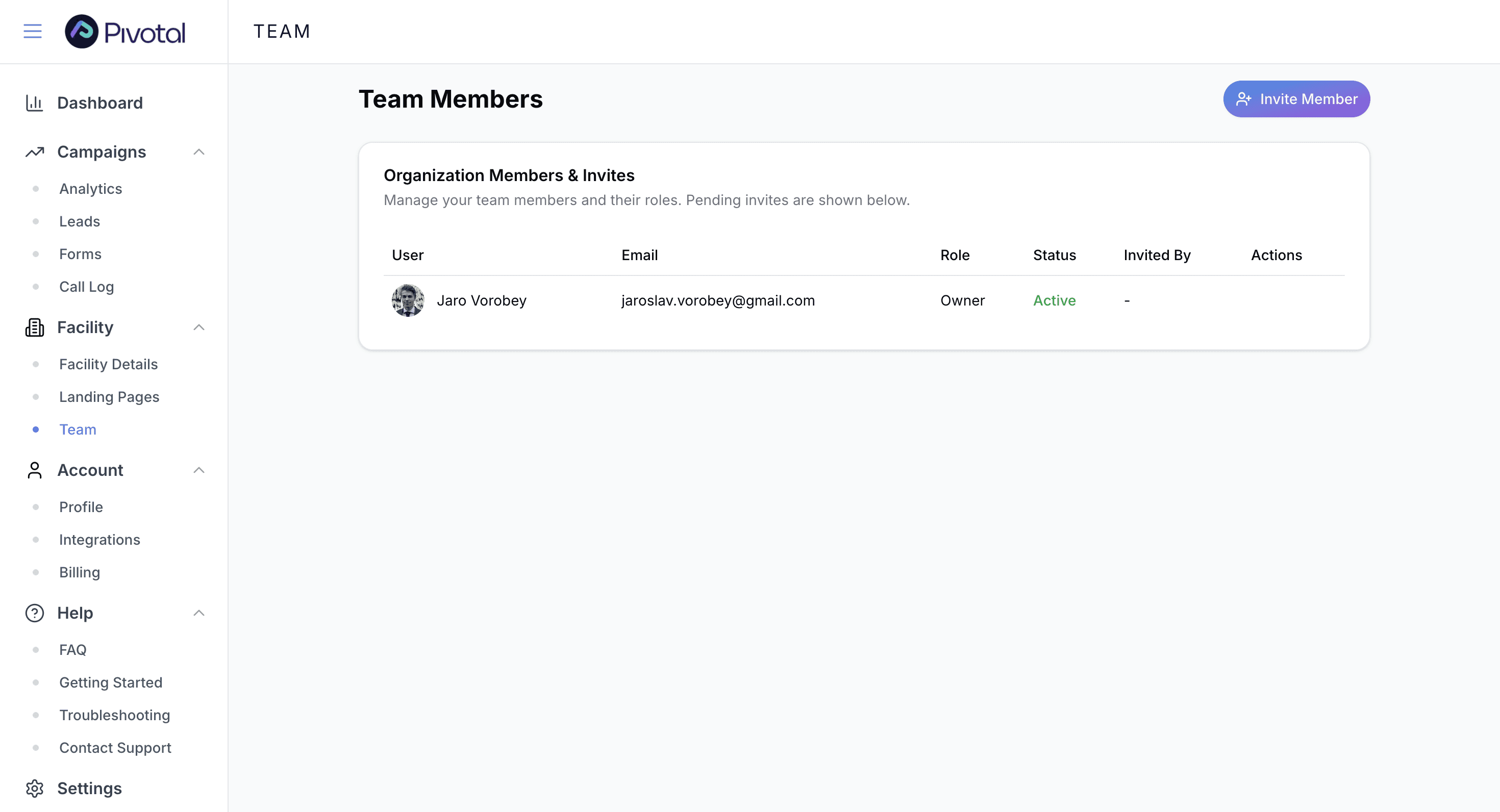Collapse the Facility section chevron
1500x812 pixels.
point(198,328)
